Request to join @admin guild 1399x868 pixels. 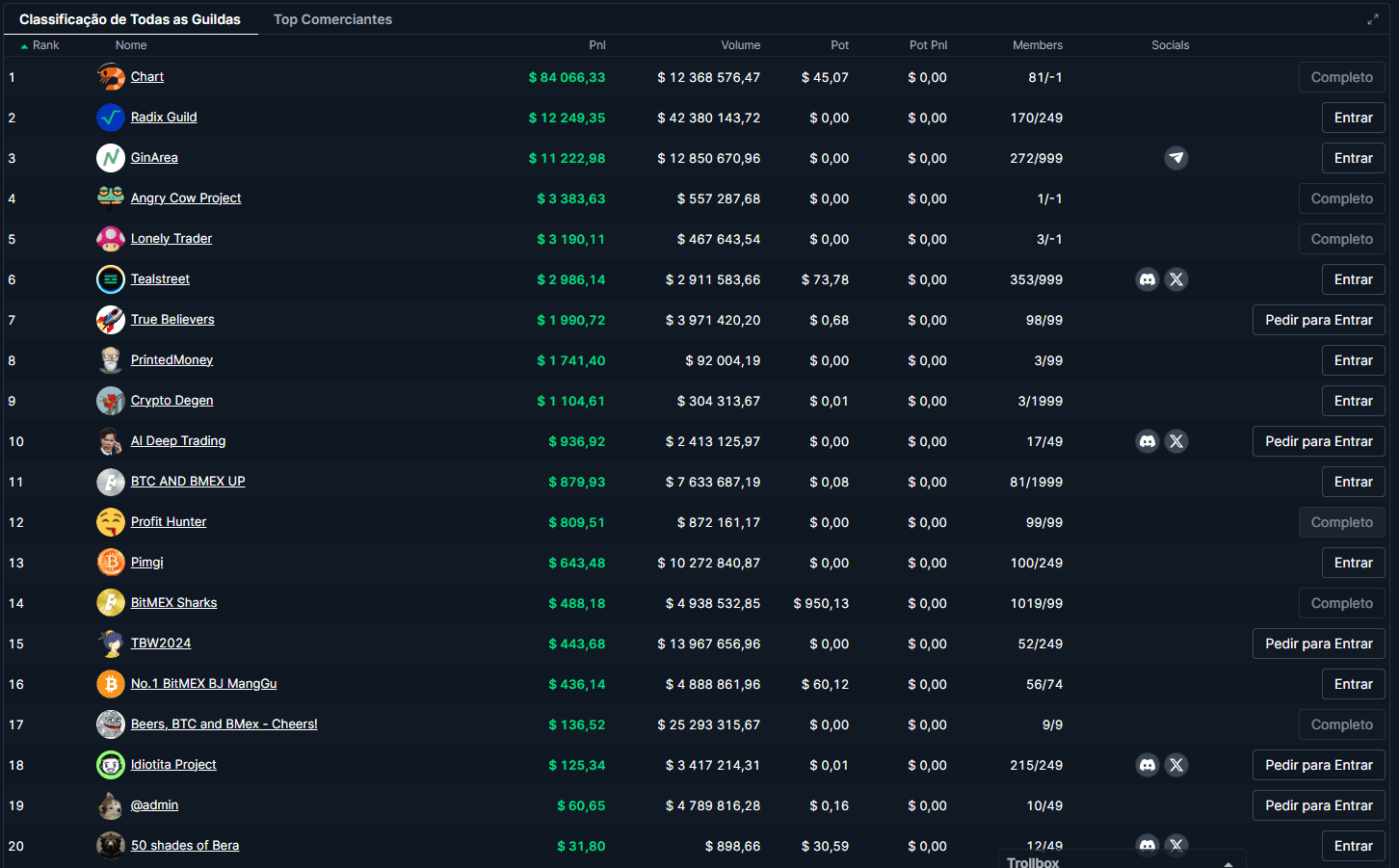tap(1319, 805)
